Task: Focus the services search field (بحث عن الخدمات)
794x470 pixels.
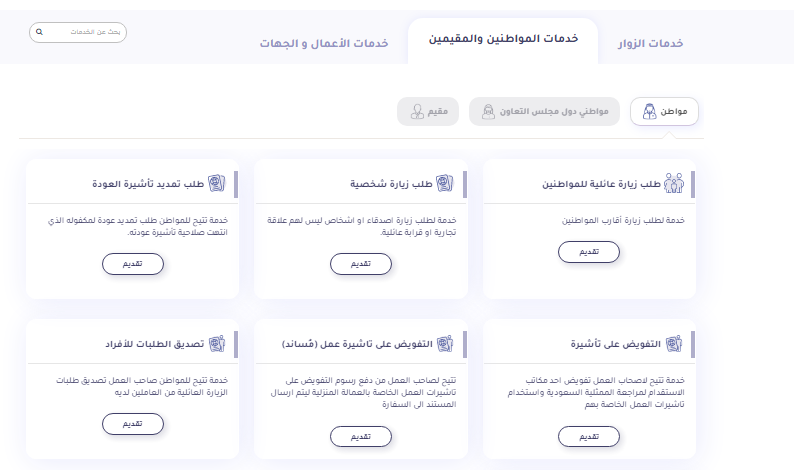Action: point(85,32)
